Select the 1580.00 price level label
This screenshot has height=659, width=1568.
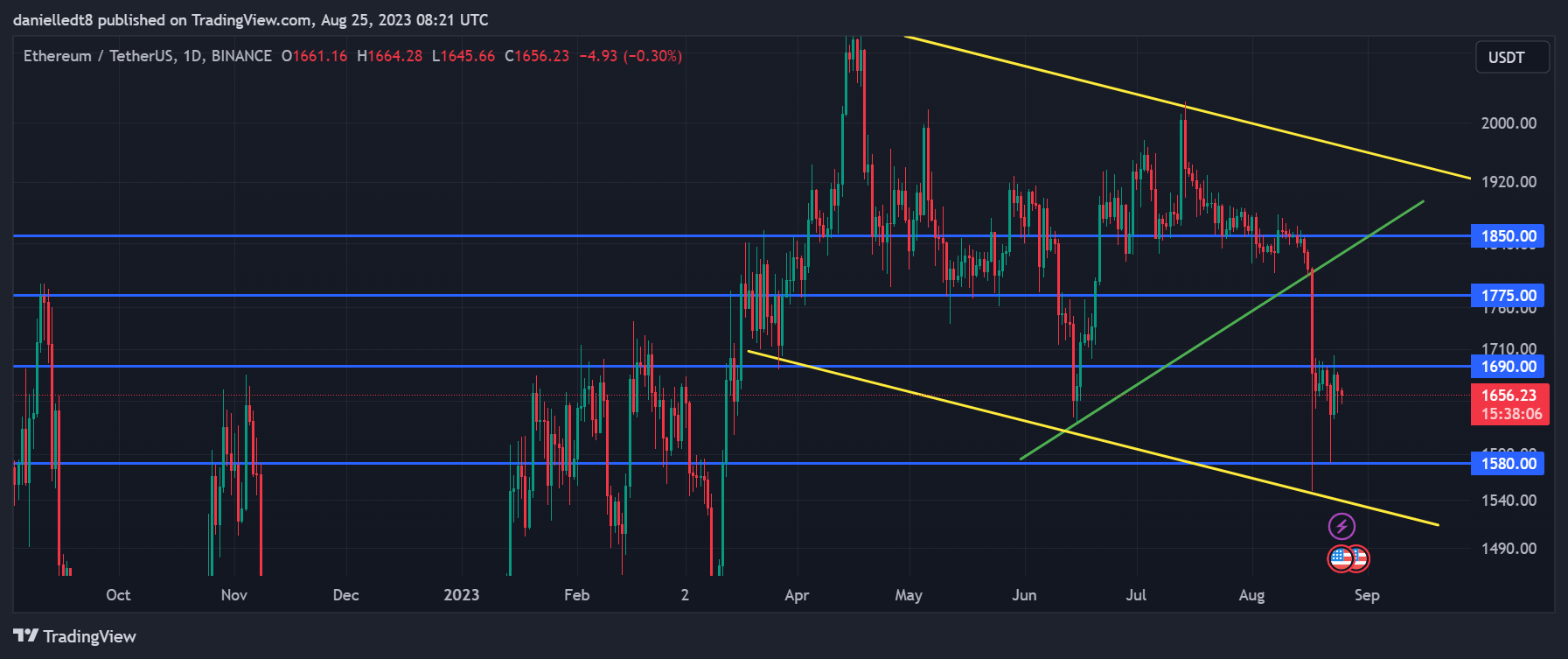pos(1508,464)
